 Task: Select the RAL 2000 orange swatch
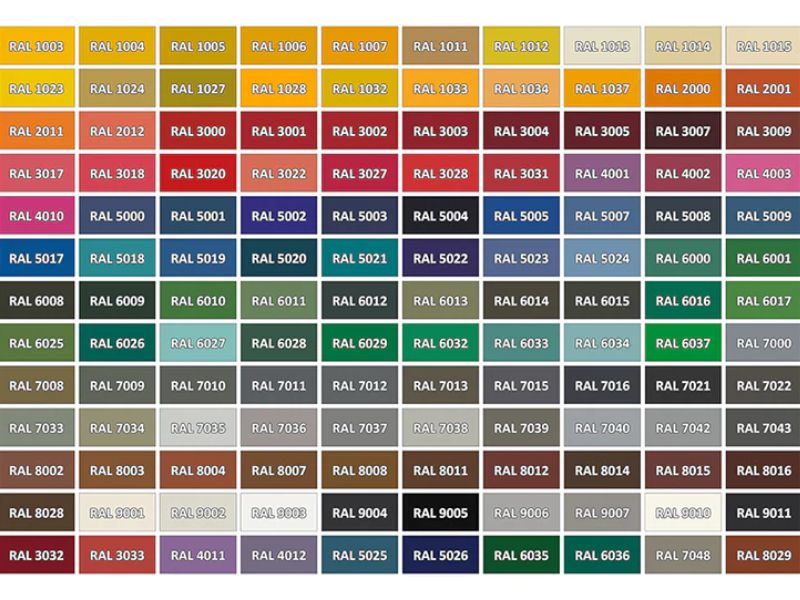click(683, 88)
